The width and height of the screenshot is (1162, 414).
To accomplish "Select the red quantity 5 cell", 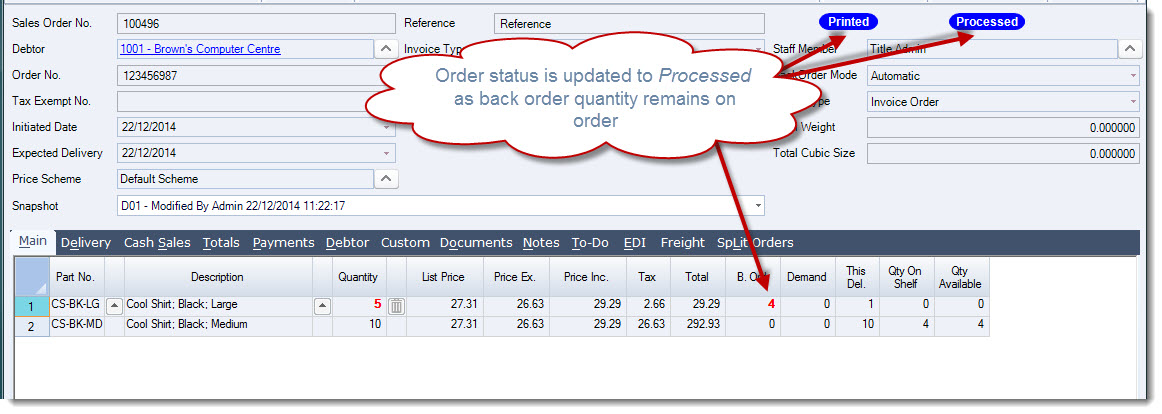I will (359, 307).
